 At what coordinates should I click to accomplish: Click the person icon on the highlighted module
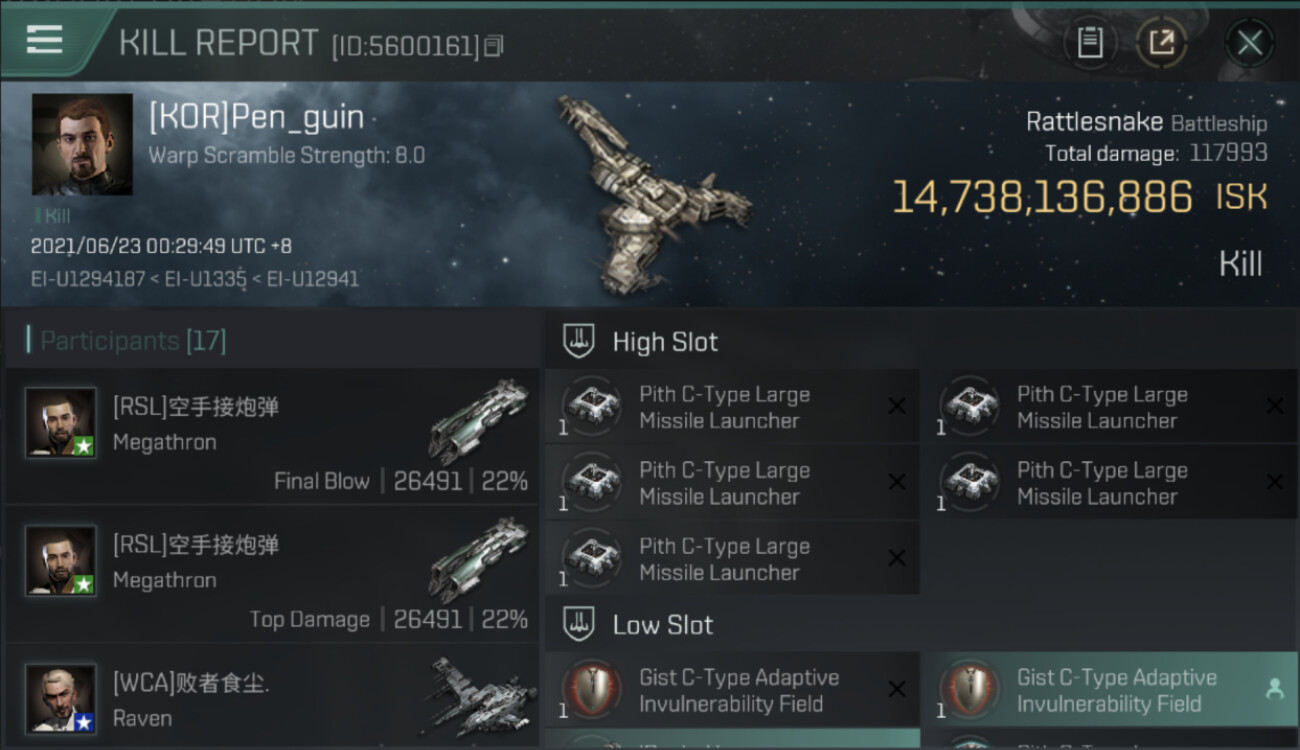coord(1274,688)
